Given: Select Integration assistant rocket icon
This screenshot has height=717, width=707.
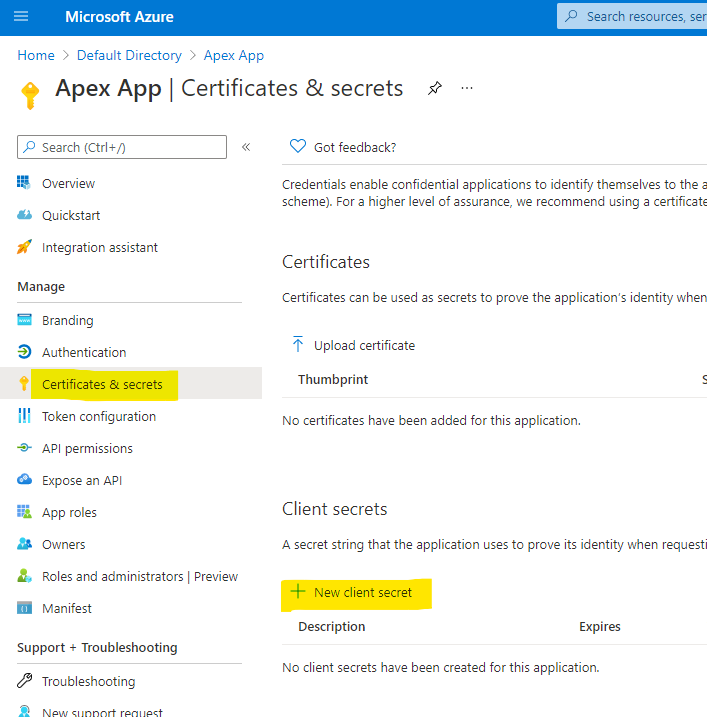Looking at the screenshot, I should (x=25, y=248).
